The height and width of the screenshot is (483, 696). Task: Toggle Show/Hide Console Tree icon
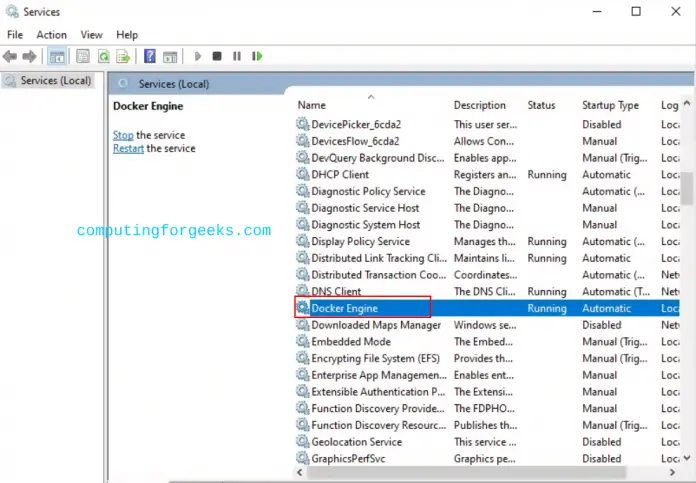coord(57,57)
